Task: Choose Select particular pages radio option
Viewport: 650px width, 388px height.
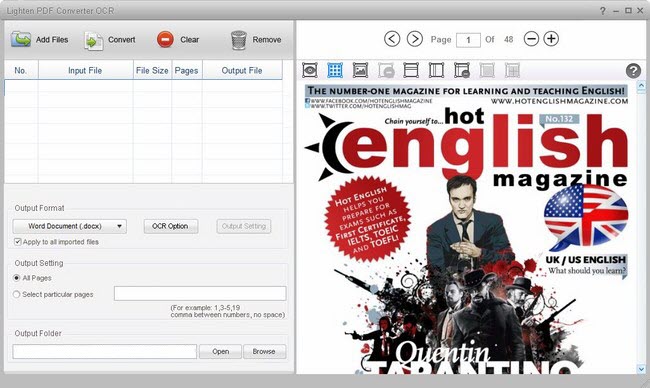Action: 17,294
